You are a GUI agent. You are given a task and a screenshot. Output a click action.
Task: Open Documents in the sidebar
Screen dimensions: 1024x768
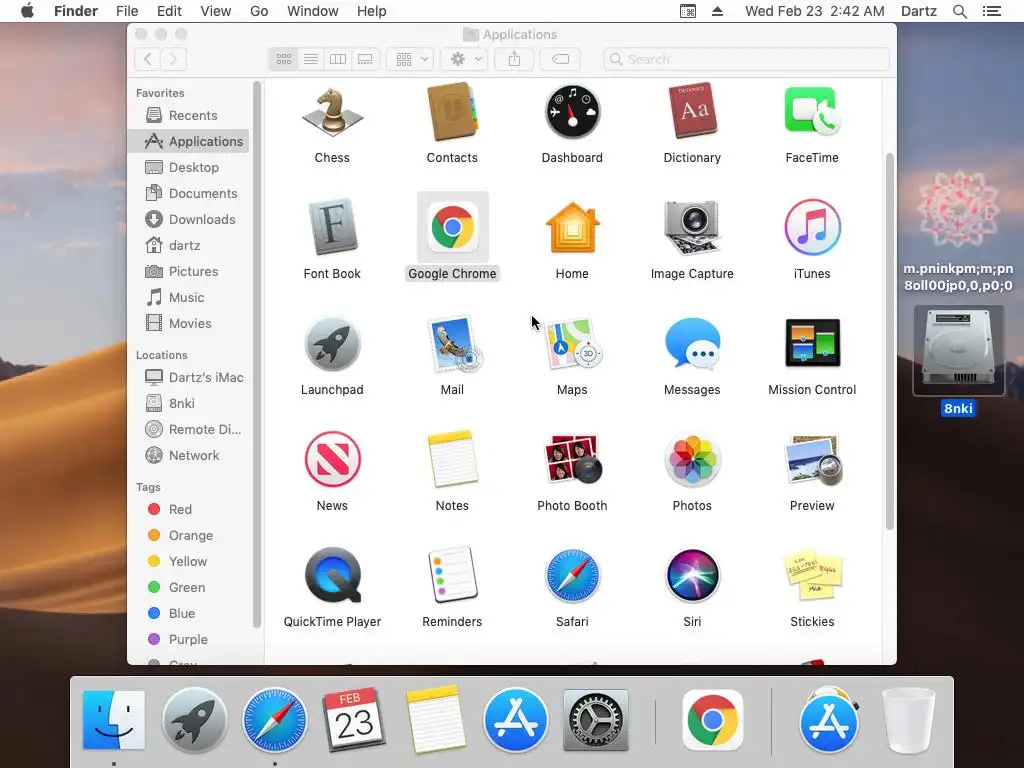click(188, 194)
